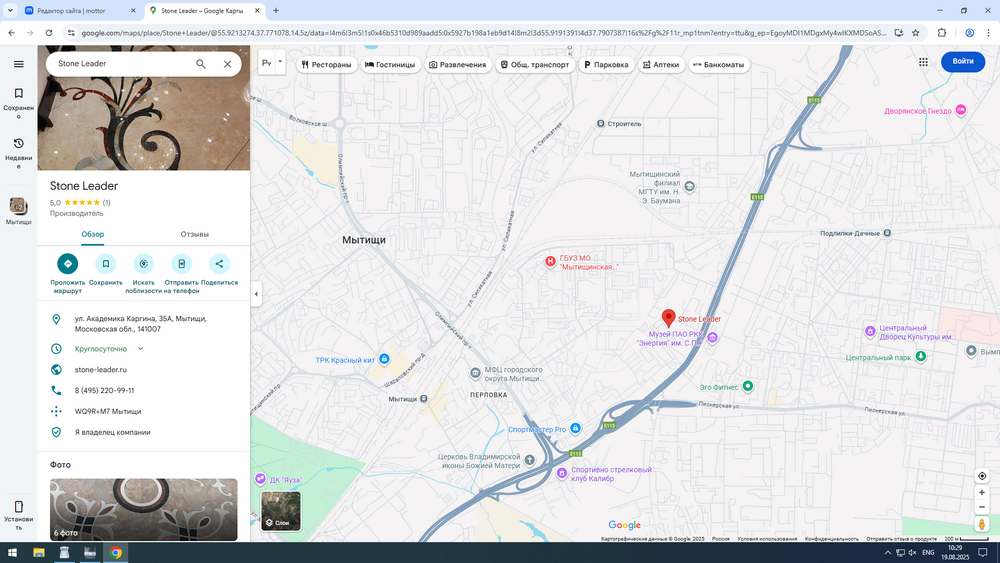1000x563 pixels.
Task: Expand Windows system tray hidden icons
Action: (887, 552)
